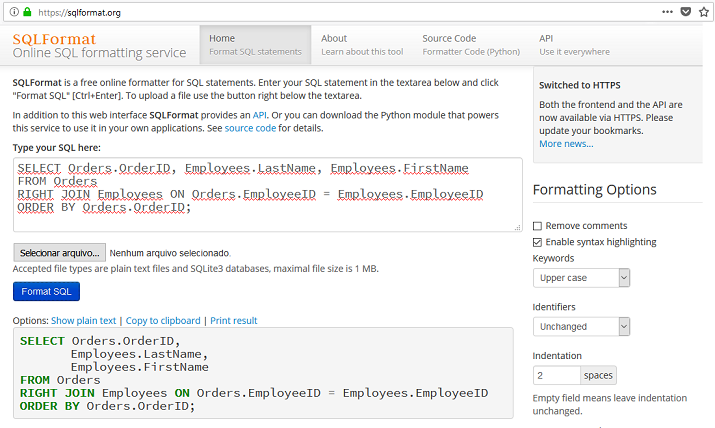The width and height of the screenshot is (715, 428).
Task: Click the Keywords label
Action: tap(553, 258)
